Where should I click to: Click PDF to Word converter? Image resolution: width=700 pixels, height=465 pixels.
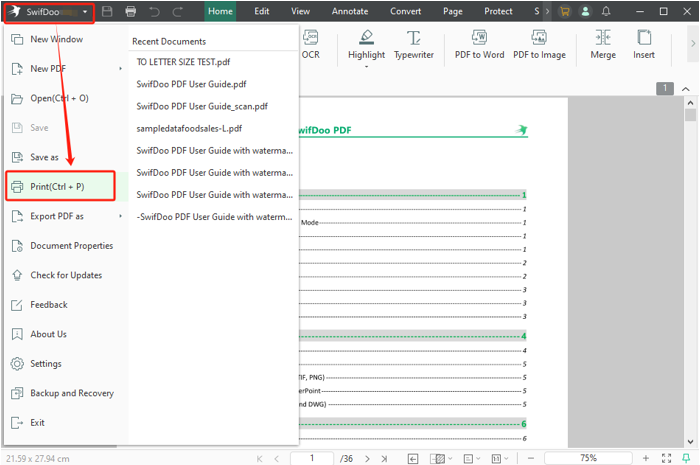[x=479, y=45]
